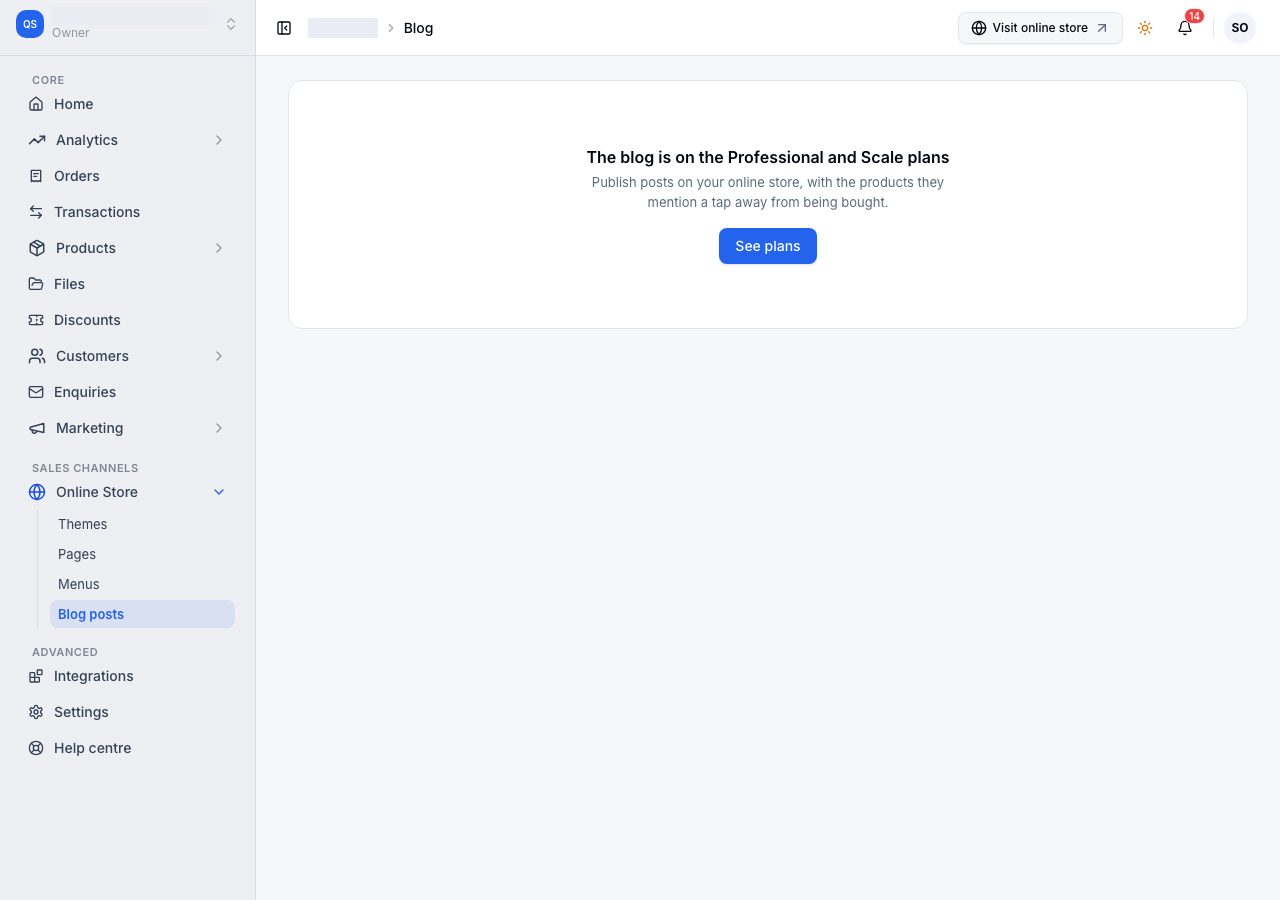Click the Transactions arrows icon
1280x900 pixels.
[36, 212]
